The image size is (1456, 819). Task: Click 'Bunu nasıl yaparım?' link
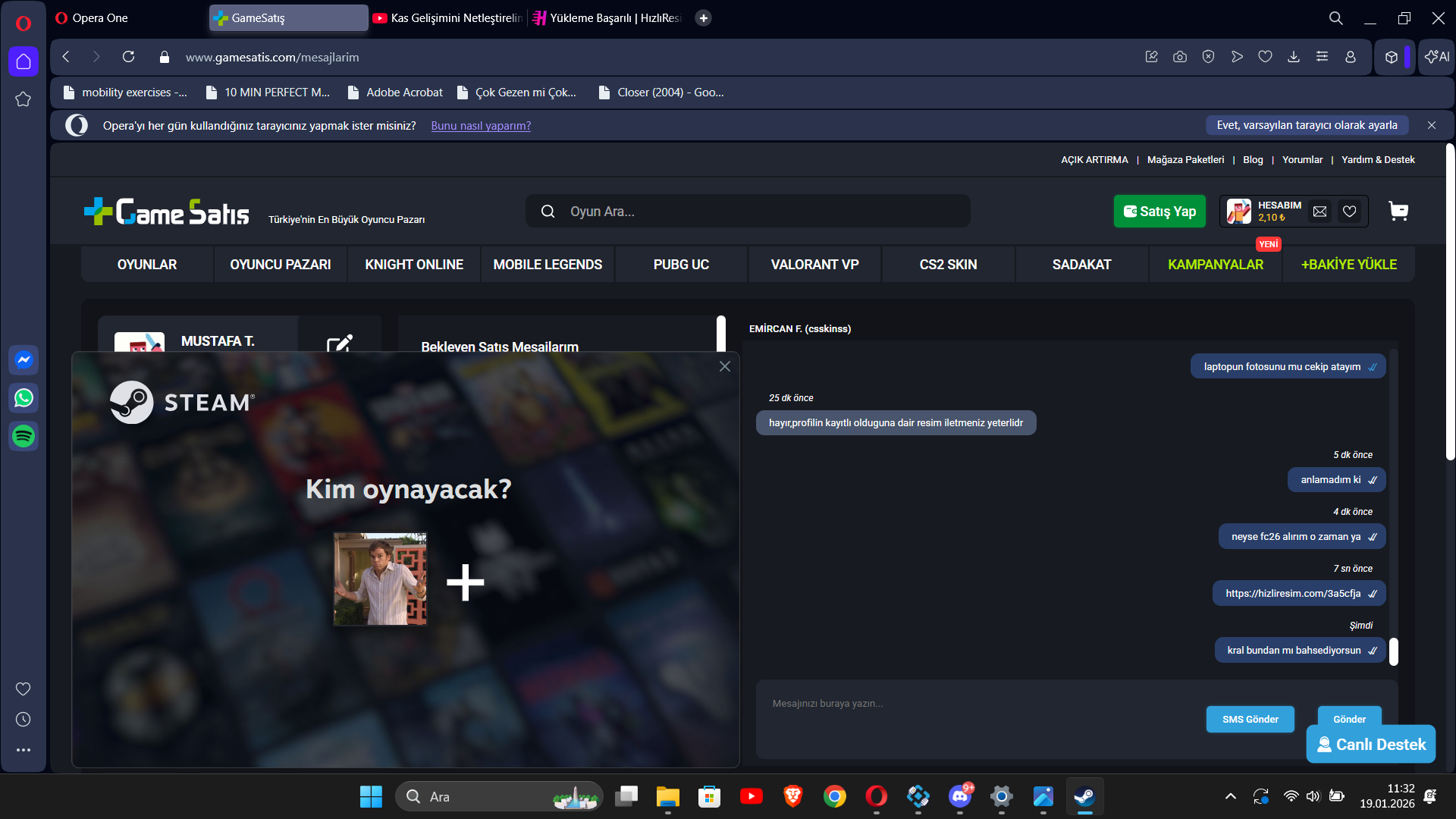pyautogui.click(x=481, y=126)
